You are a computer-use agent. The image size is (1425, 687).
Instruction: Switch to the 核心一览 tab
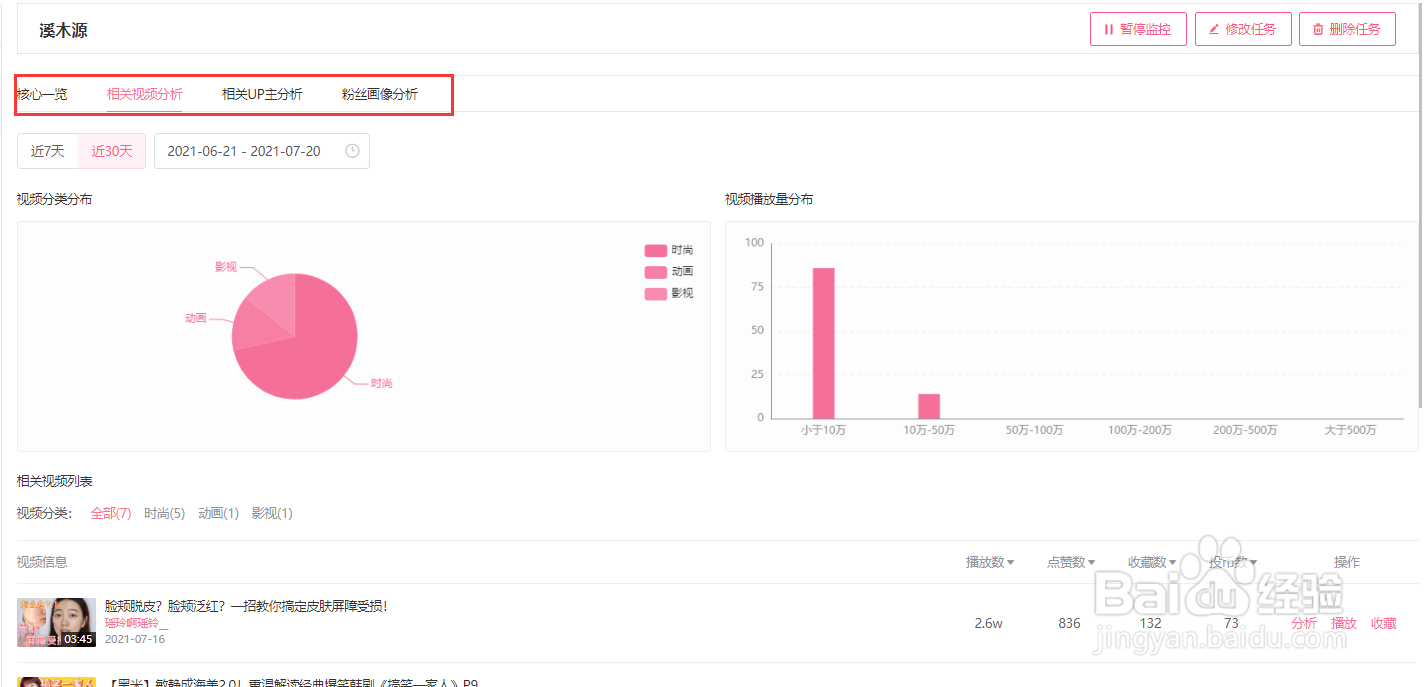42,94
